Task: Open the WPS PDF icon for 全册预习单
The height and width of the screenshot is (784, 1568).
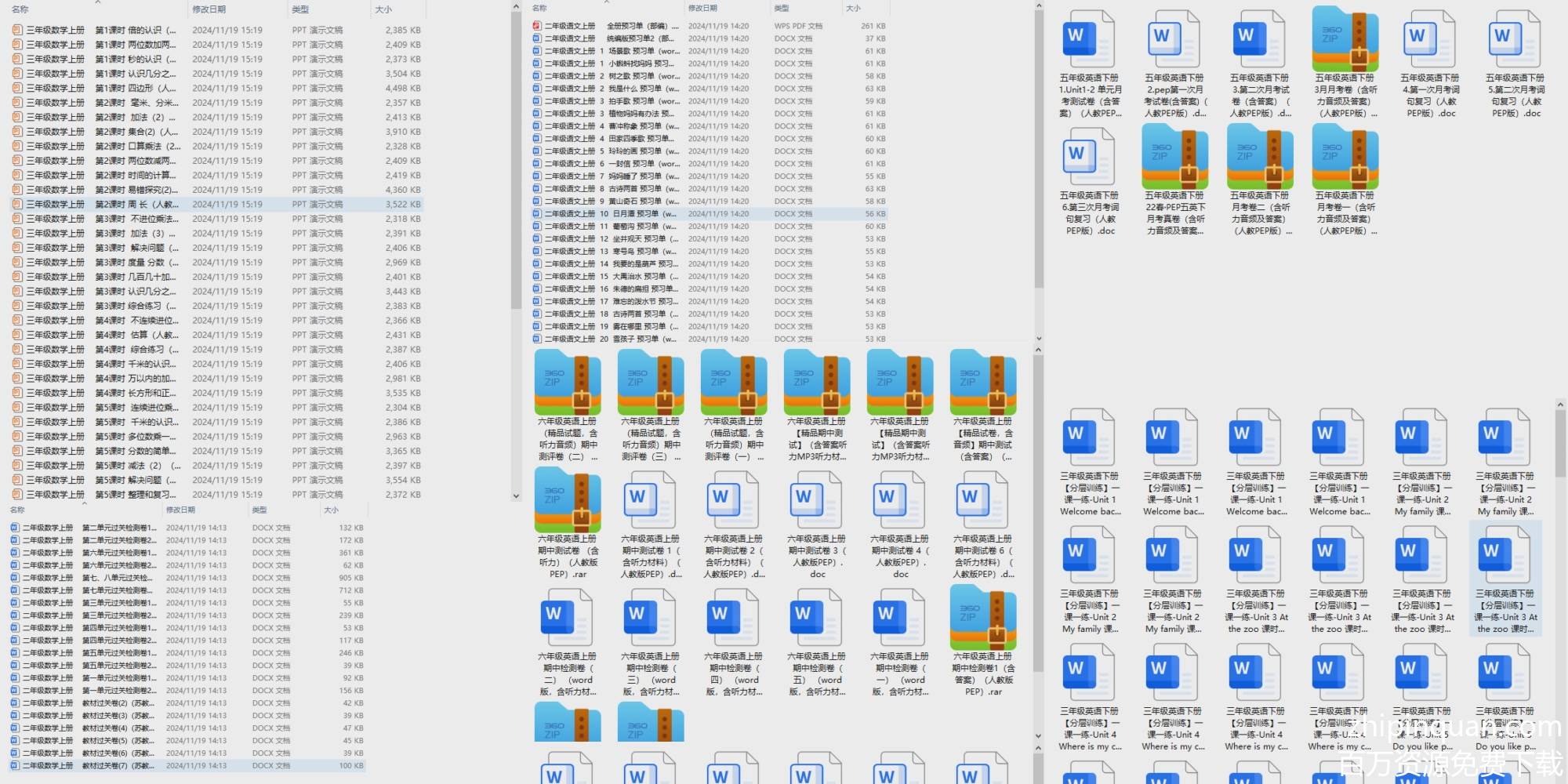Action: (x=537, y=26)
